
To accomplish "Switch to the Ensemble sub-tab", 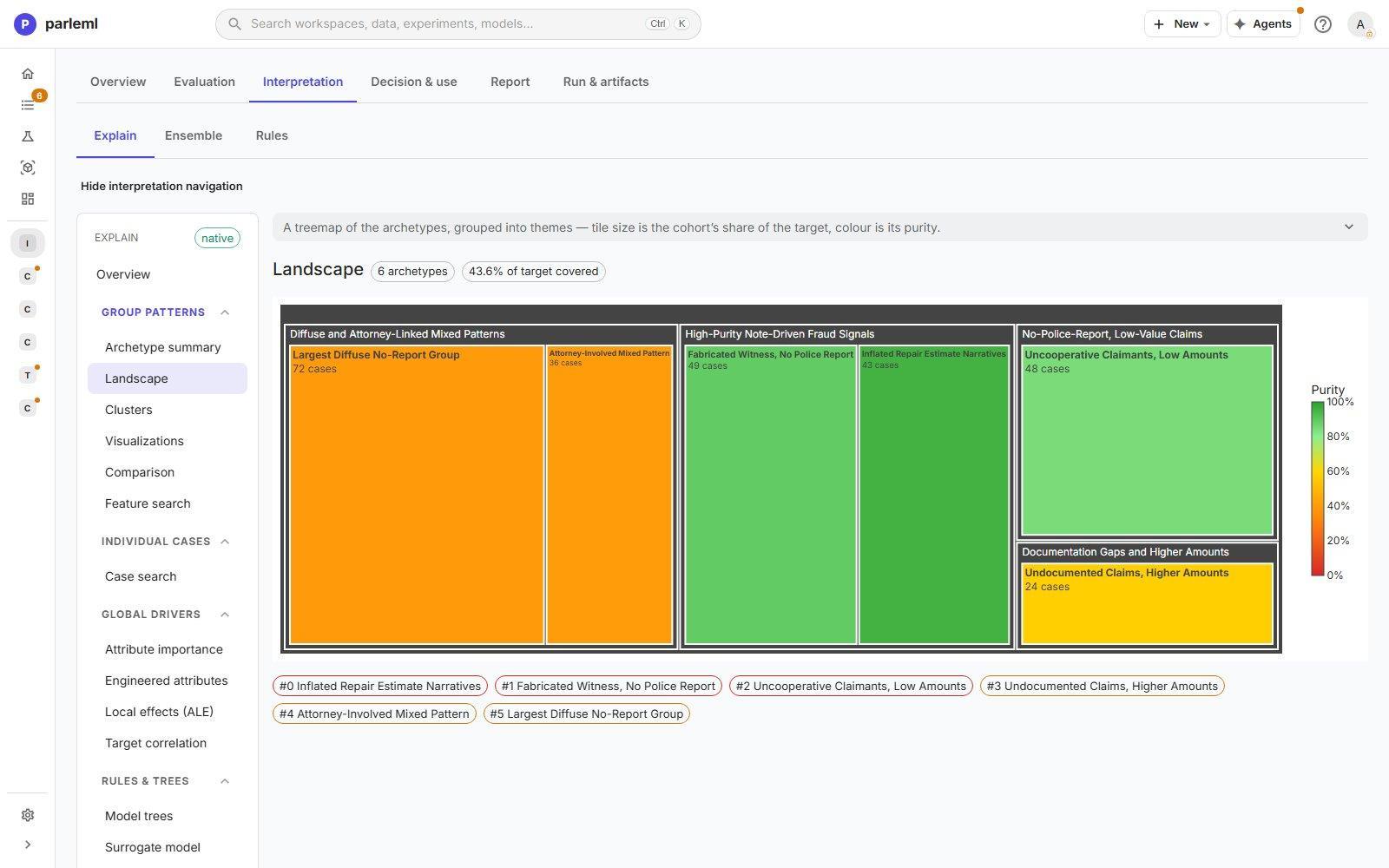I will pos(194,135).
